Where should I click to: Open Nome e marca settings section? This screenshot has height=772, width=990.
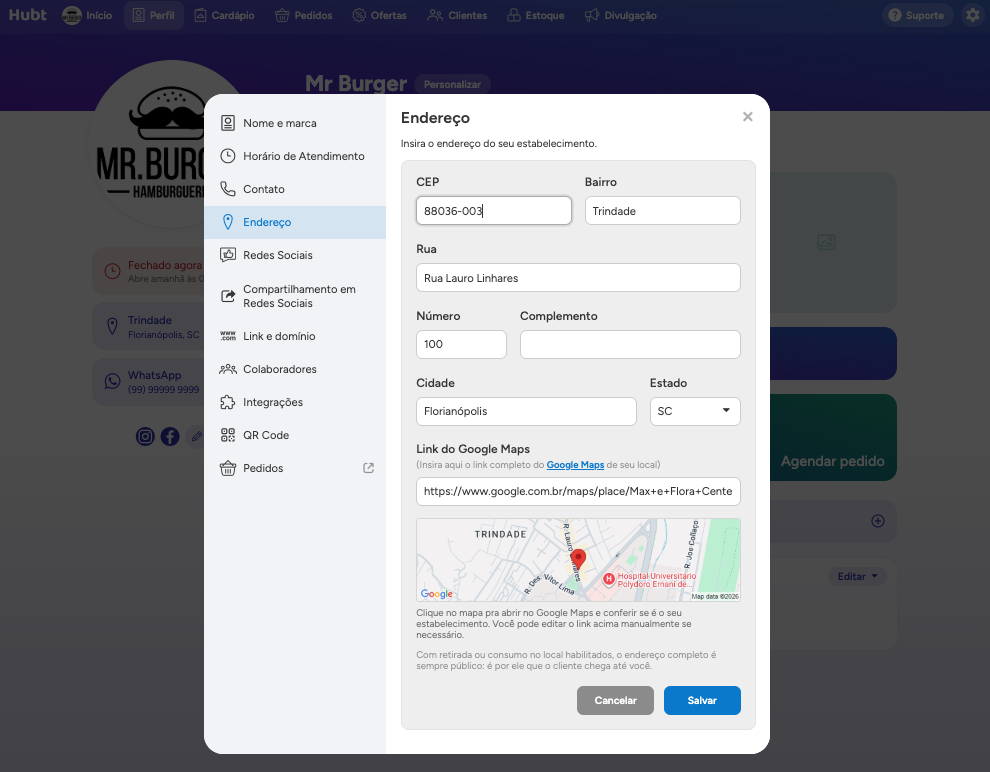tap(295, 123)
